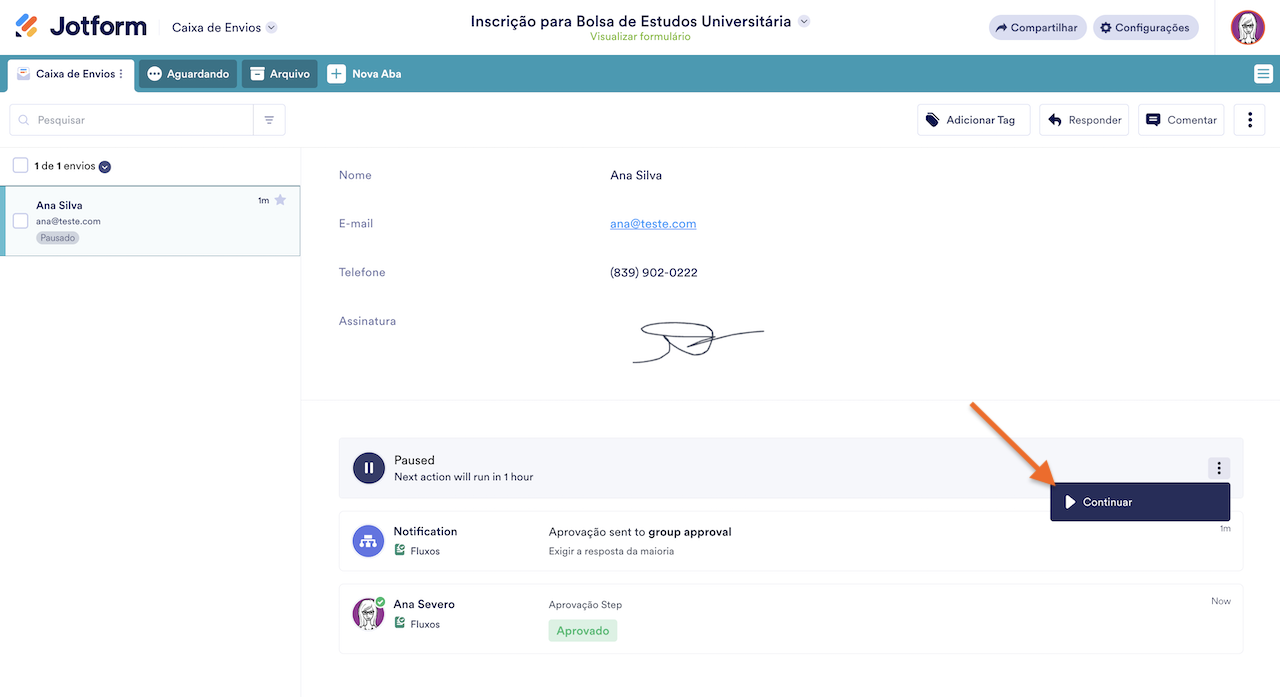Click the Comentar button
Viewport: 1280px width, 697px height.
[x=1181, y=120]
